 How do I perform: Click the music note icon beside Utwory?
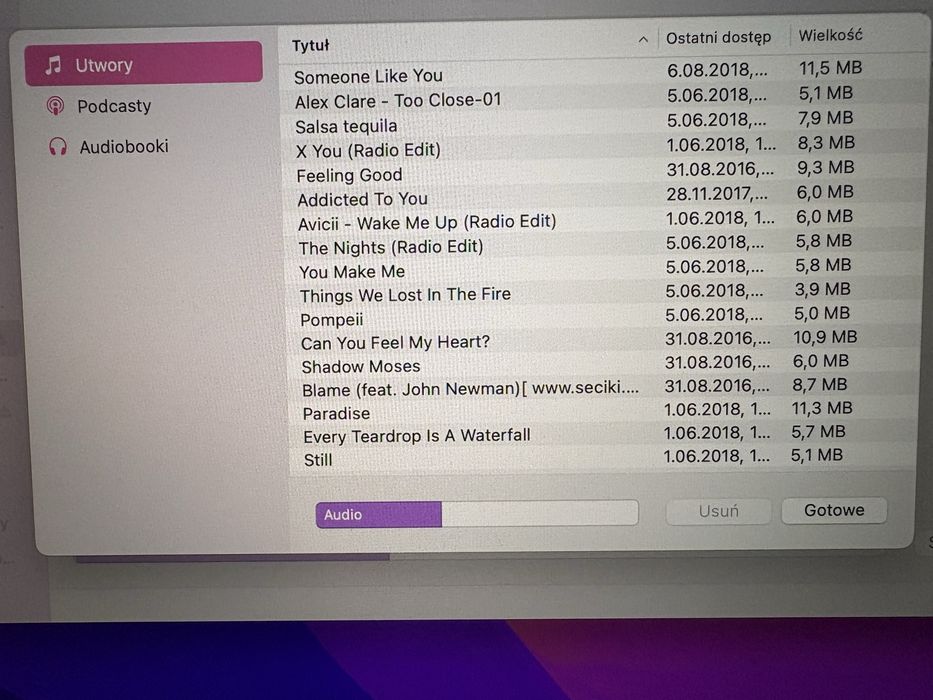[x=53, y=65]
